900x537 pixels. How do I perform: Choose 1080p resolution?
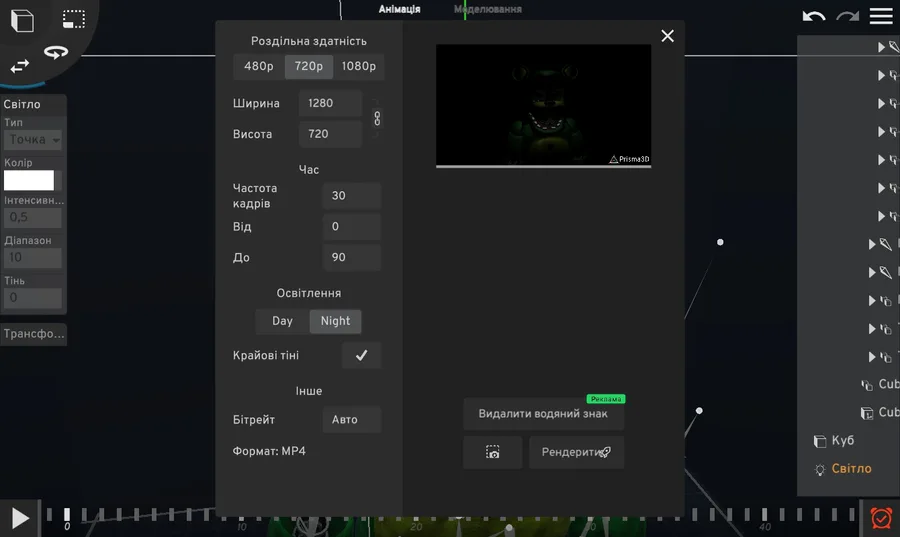pyautogui.click(x=359, y=67)
